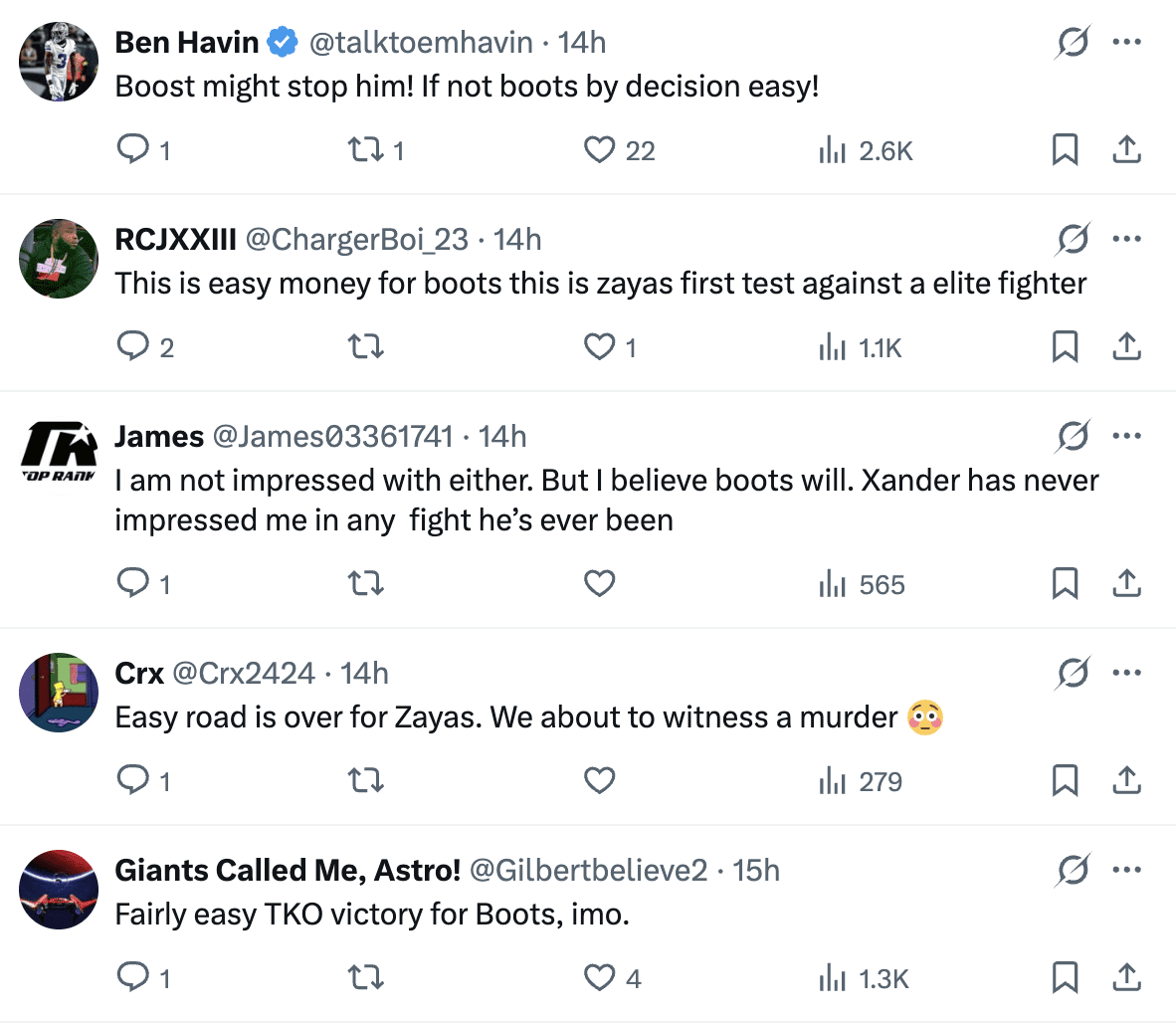View analytics showing 565 views
This screenshot has height=1023, width=1176.
coord(862,584)
